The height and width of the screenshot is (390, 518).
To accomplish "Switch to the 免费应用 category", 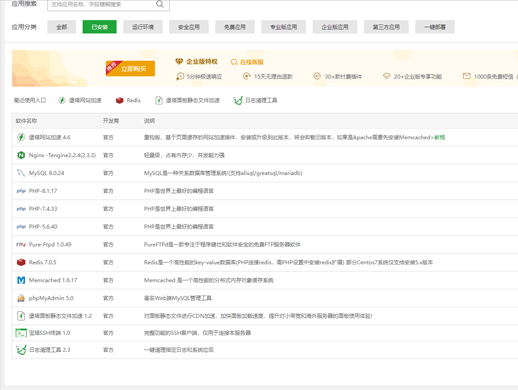I will coord(235,27).
